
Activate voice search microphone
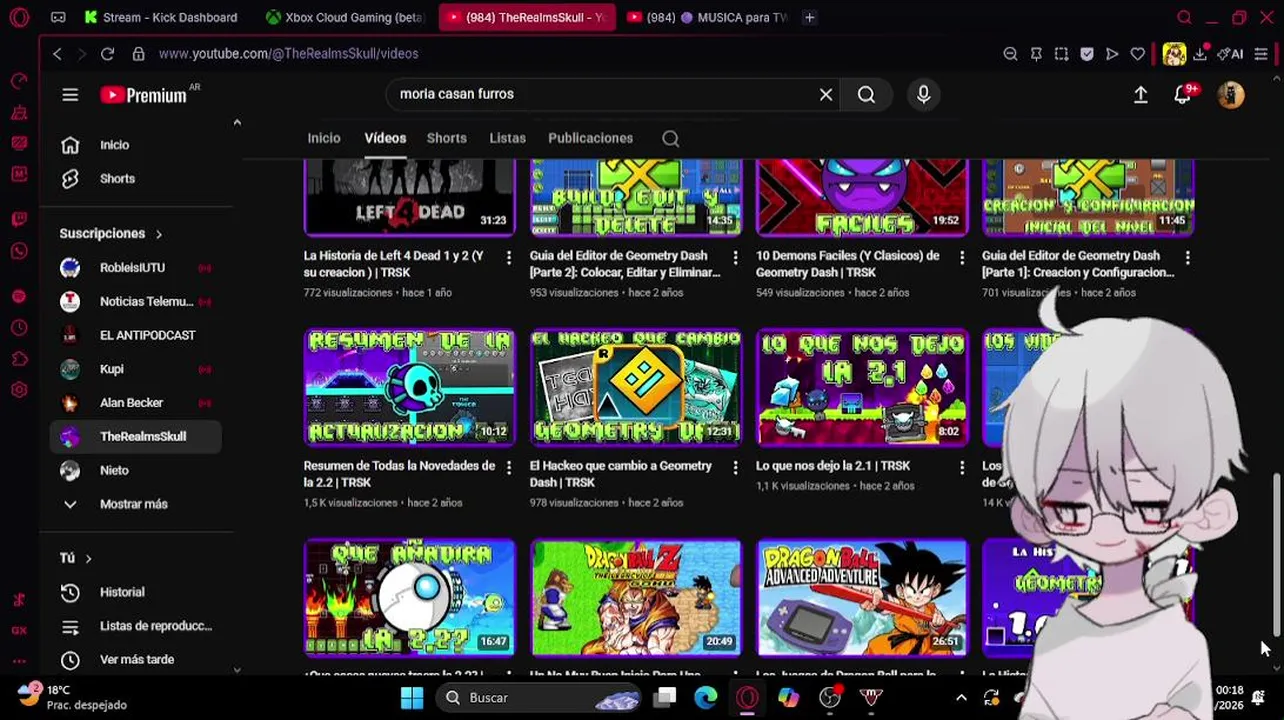tap(924, 94)
